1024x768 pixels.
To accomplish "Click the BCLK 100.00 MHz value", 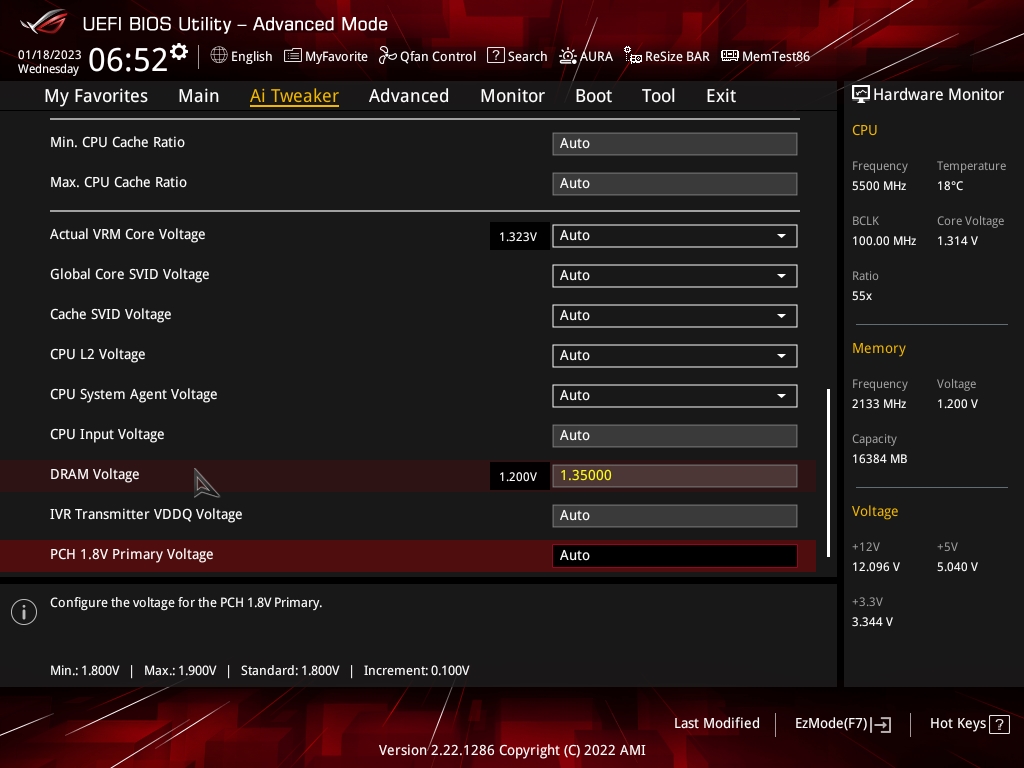I will pyautogui.click(x=884, y=241).
